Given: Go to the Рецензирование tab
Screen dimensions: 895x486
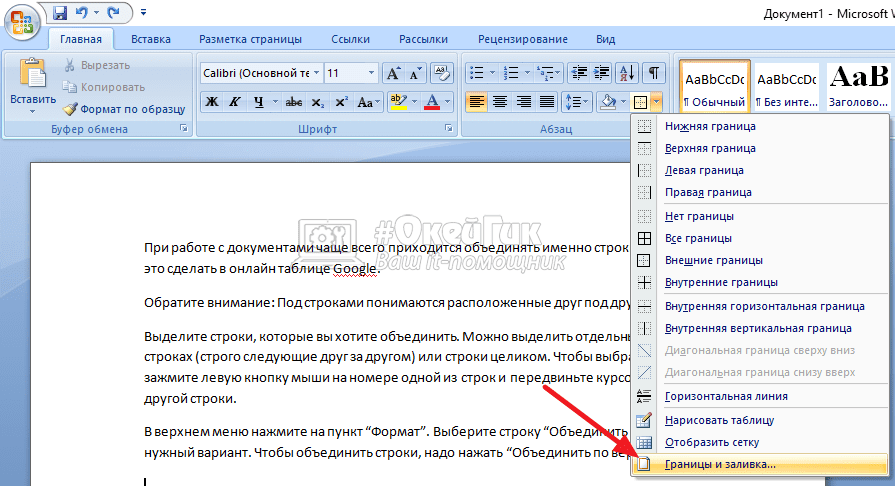Looking at the screenshot, I should (523, 39).
